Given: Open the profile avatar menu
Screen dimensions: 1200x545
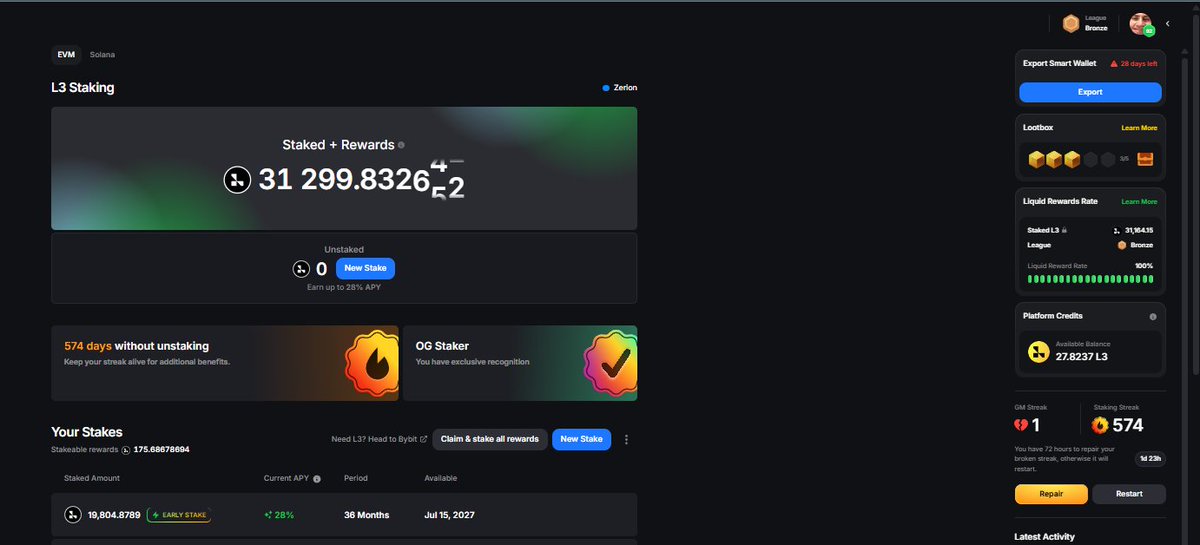Looking at the screenshot, I should [1141, 23].
